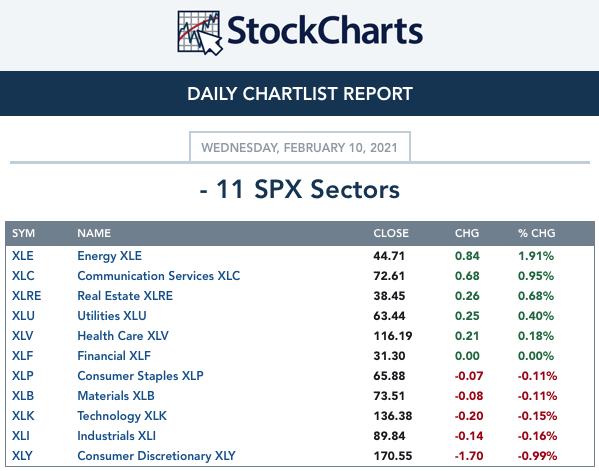Sort by the CLOSE column header
Viewport: 599px width, 471px height.
coord(391,233)
